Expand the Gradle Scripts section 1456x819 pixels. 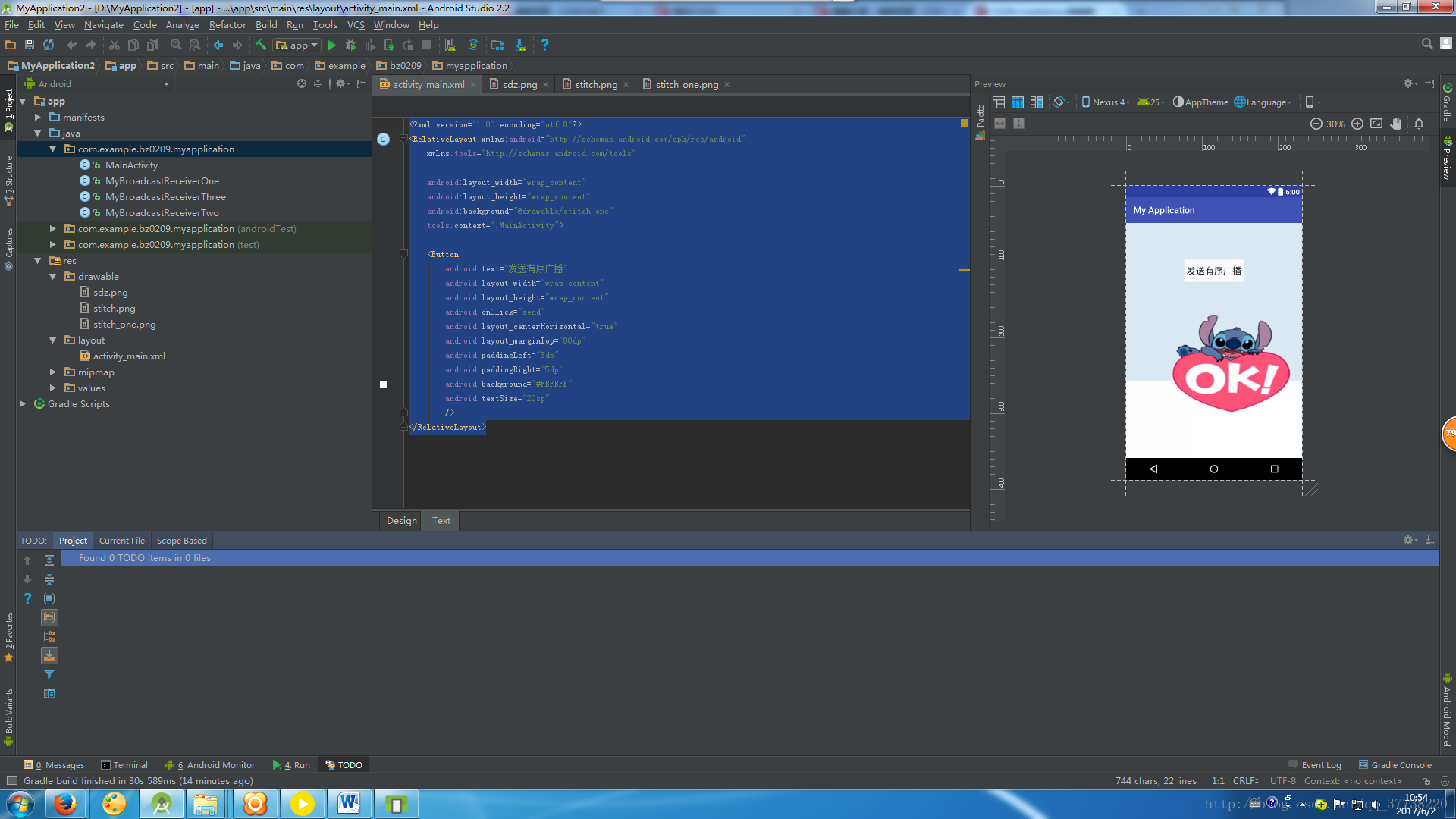[21, 403]
